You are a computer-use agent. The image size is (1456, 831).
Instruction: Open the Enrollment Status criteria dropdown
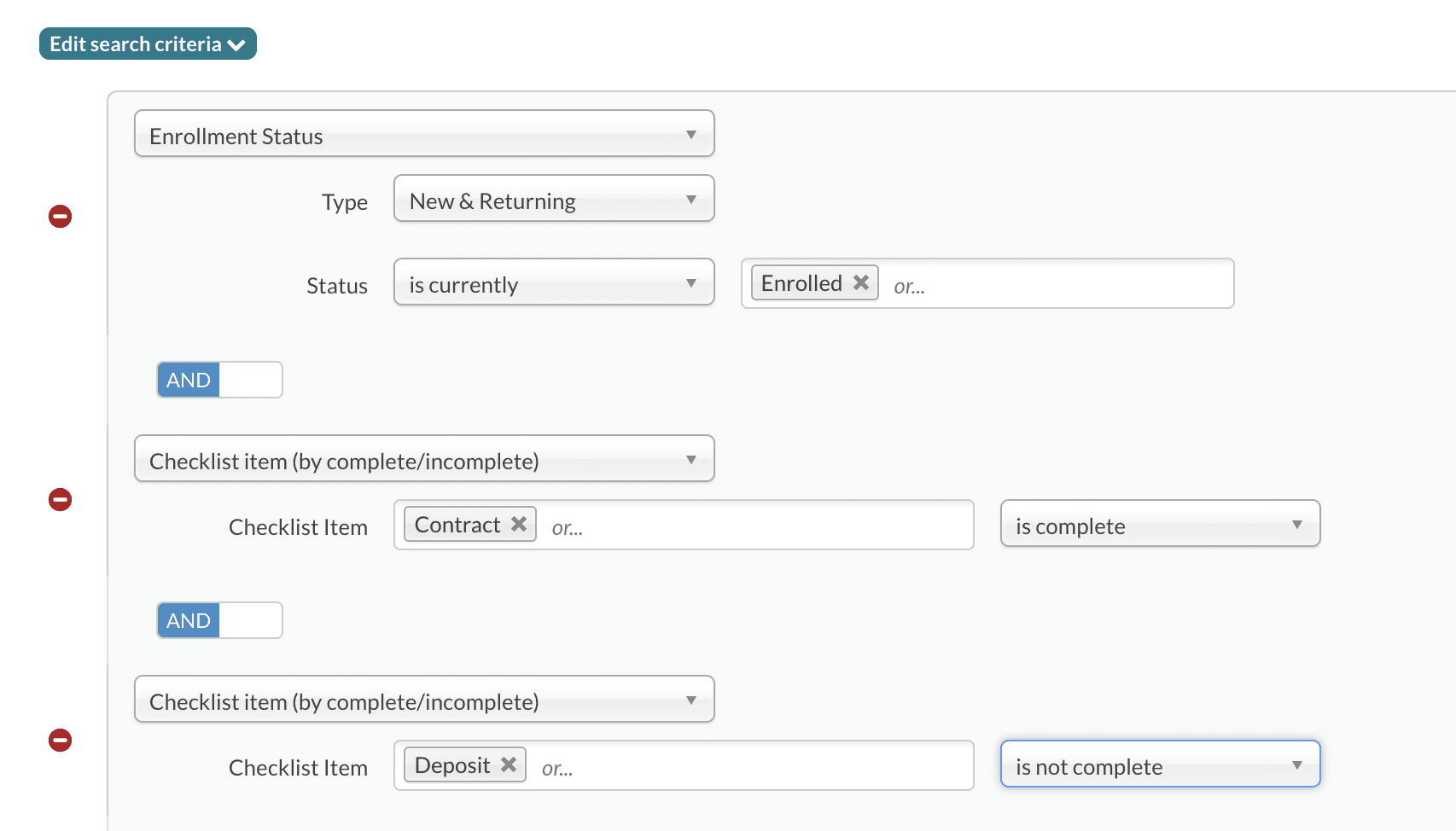(x=424, y=134)
